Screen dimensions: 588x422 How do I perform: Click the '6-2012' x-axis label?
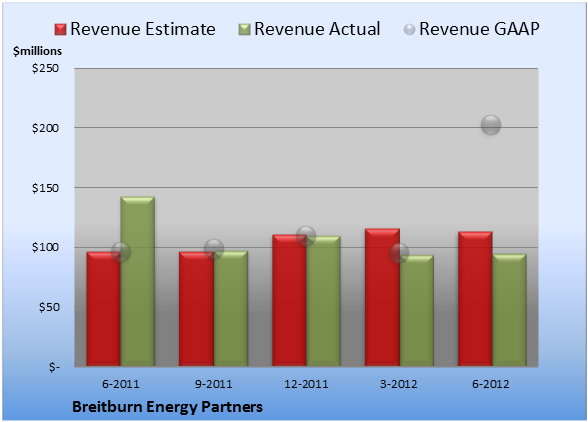(491, 384)
